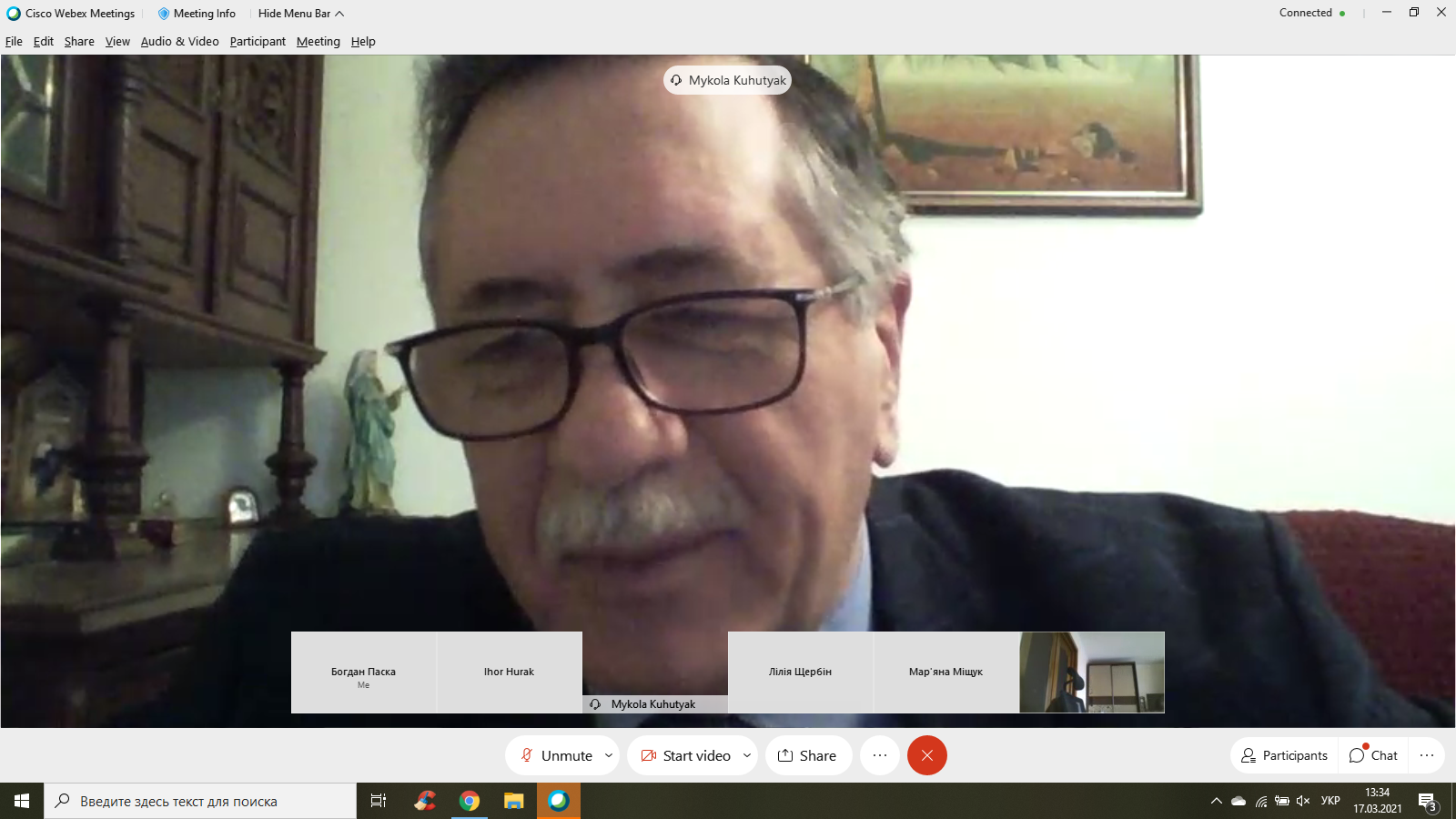Unmute the microphone
Screen dimensions: 1456x819
[556, 755]
